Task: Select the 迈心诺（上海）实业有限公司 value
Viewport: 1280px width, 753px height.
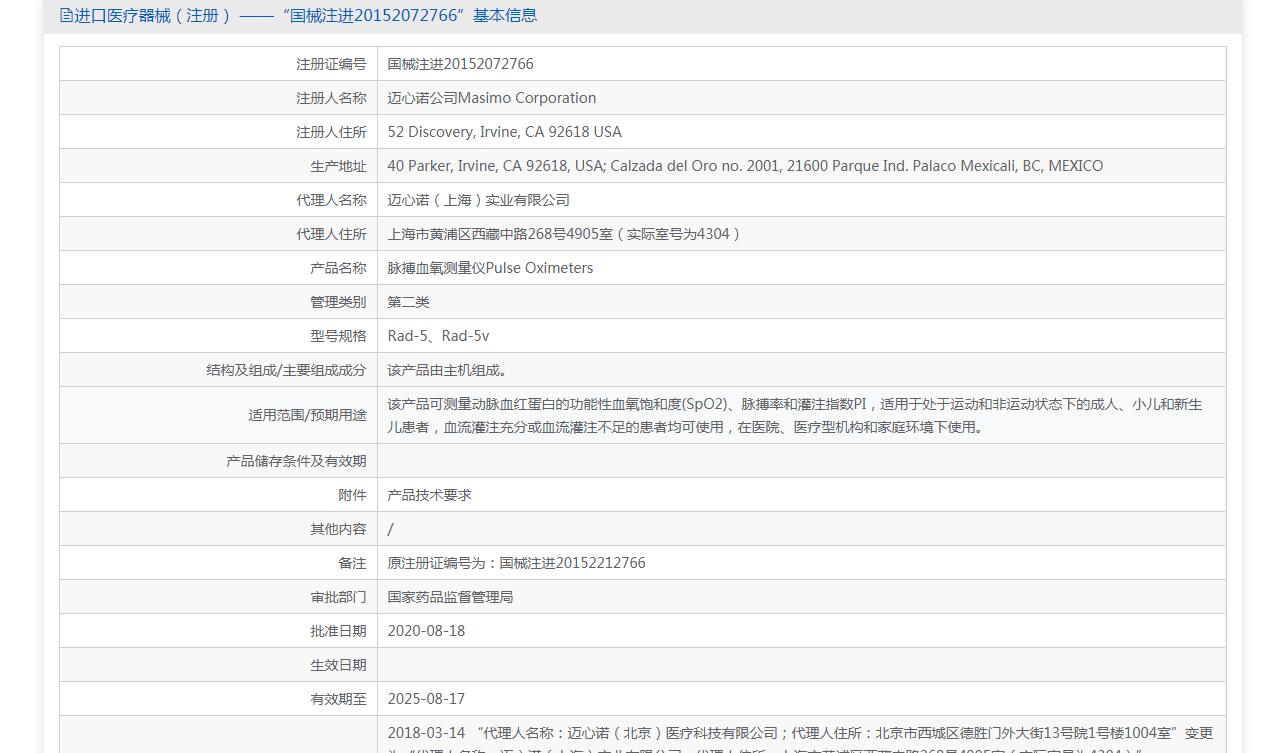Action: coord(479,200)
